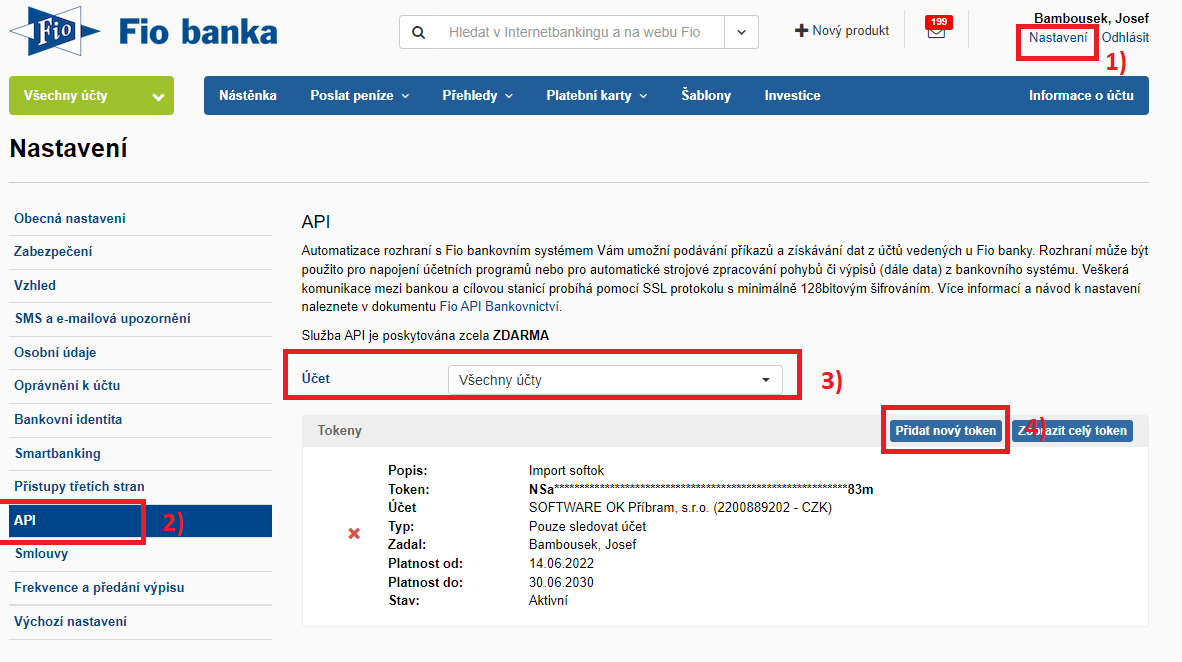Open the Všechny účty green account selector
The image size is (1182, 662).
(x=91, y=96)
